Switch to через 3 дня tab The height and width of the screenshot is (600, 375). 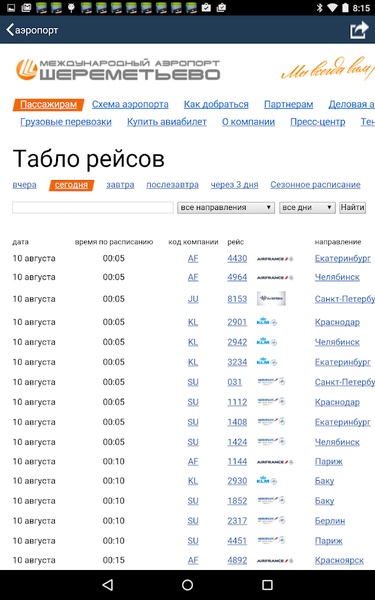235,185
